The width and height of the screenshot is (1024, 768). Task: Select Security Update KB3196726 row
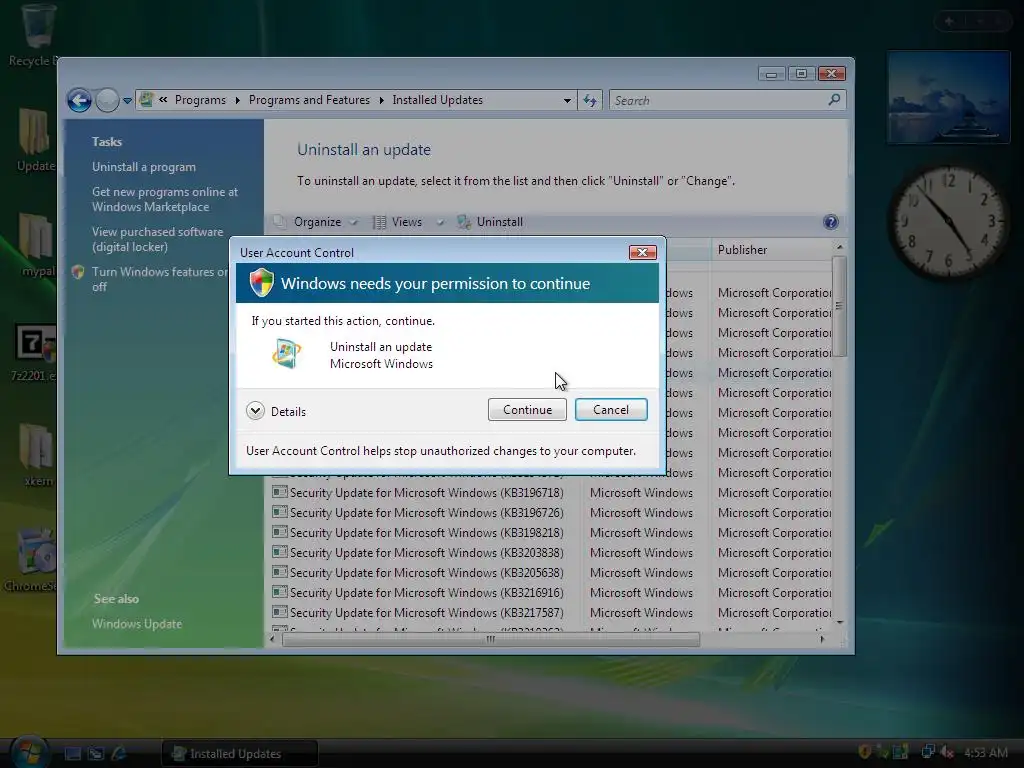coord(551,513)
